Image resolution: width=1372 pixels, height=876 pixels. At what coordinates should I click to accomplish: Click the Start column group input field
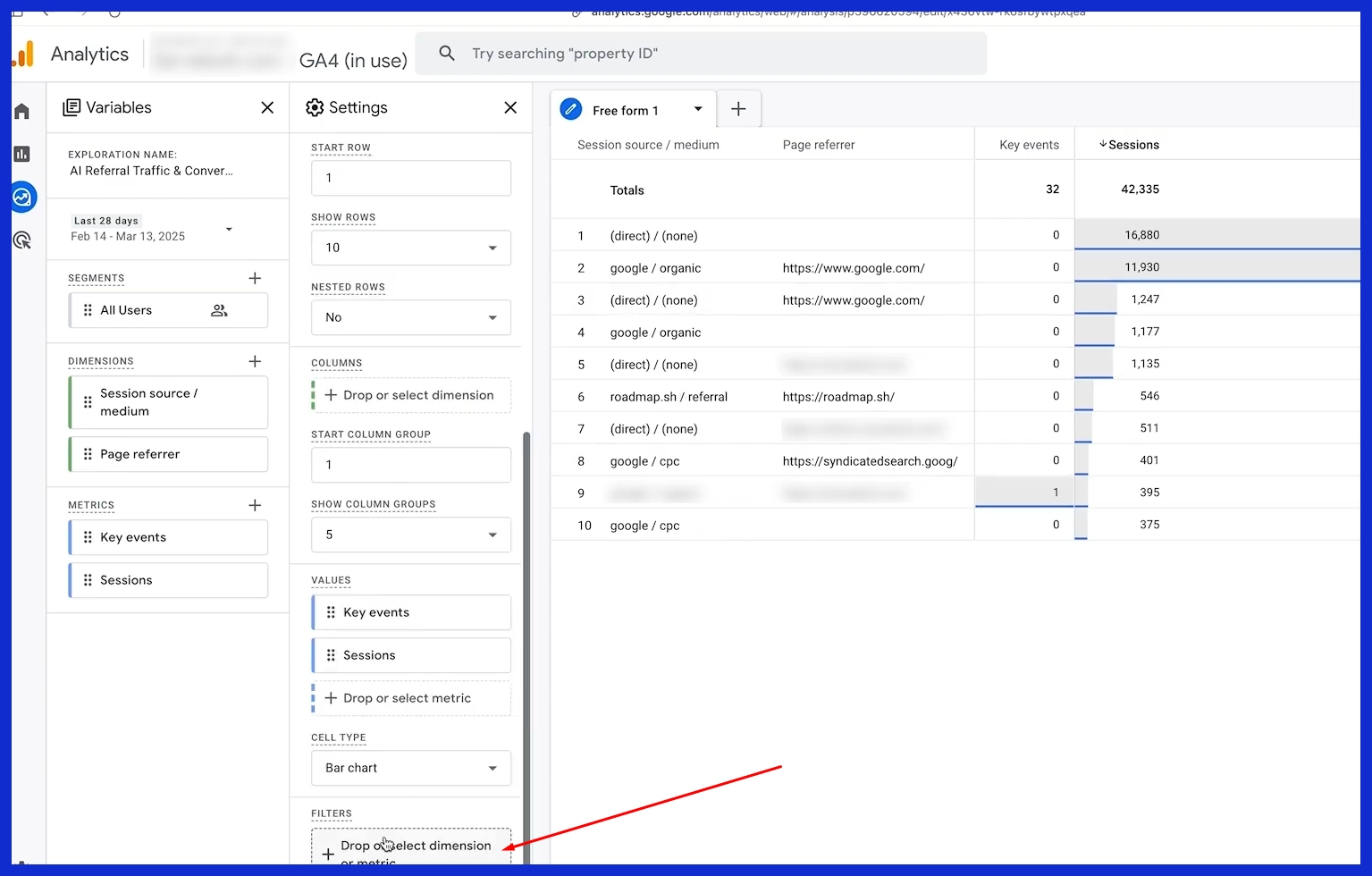click(x=411, y=465)
